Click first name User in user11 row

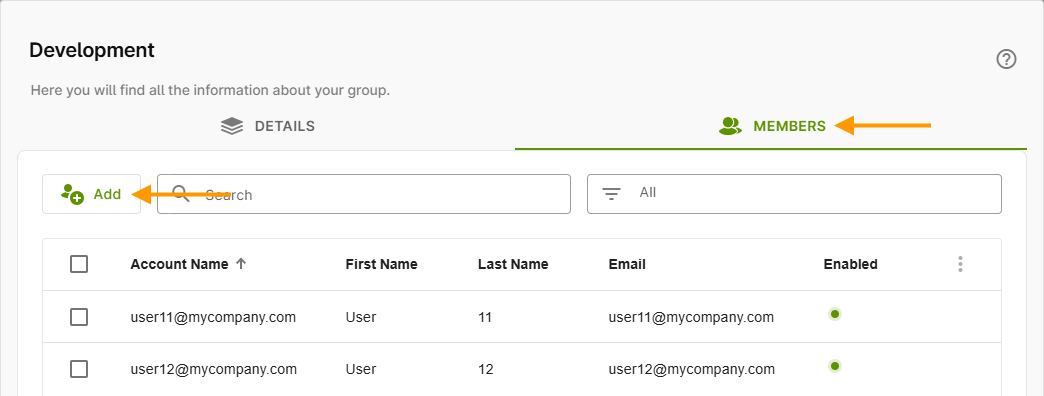click(361, 317)
